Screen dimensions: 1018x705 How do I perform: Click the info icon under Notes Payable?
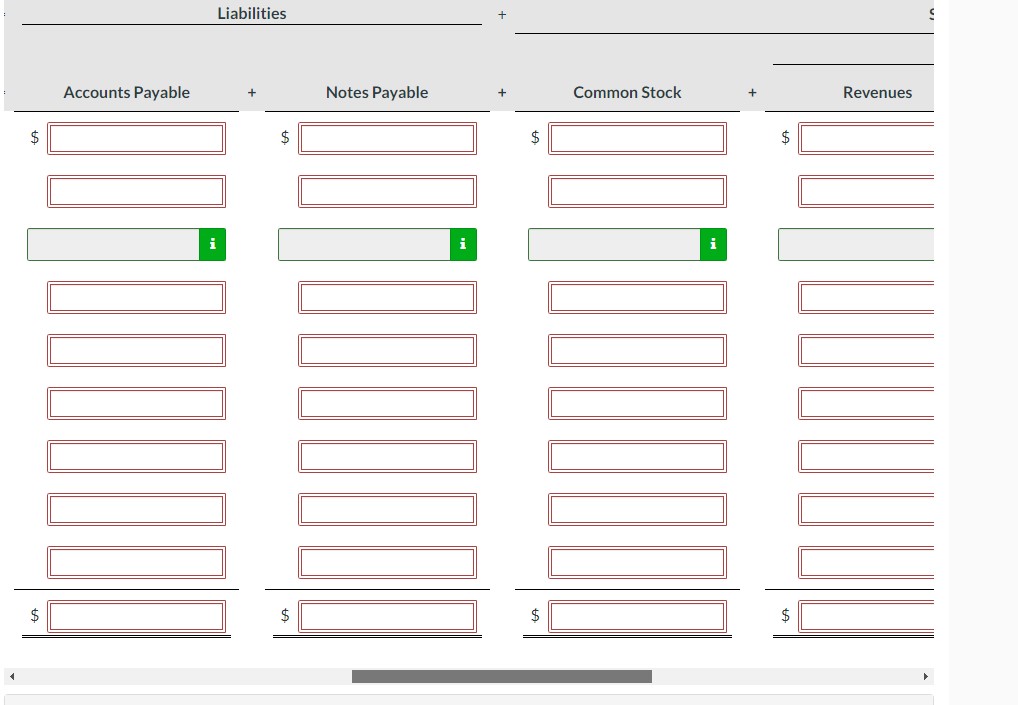(x=463, y=244)
